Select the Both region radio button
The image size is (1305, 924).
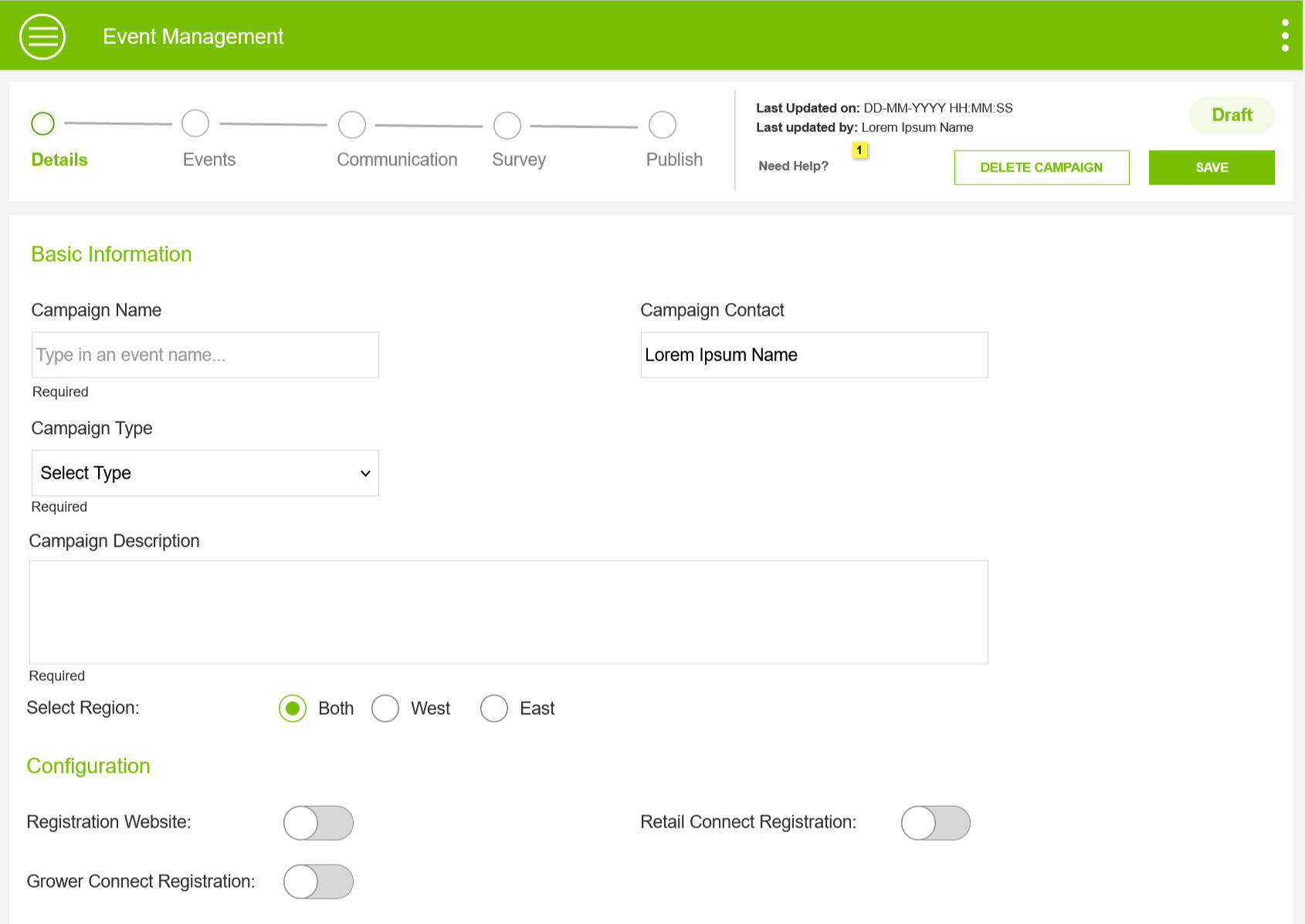[293, 709]
